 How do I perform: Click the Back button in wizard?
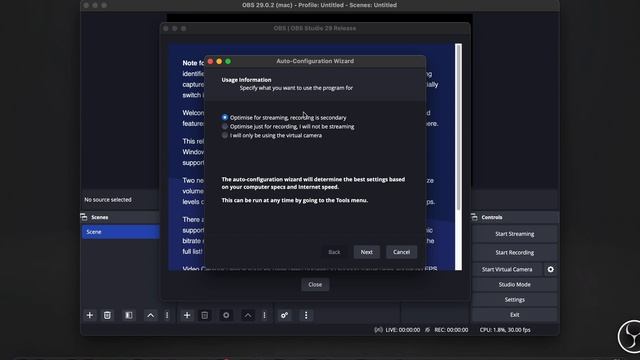(334, 252)
